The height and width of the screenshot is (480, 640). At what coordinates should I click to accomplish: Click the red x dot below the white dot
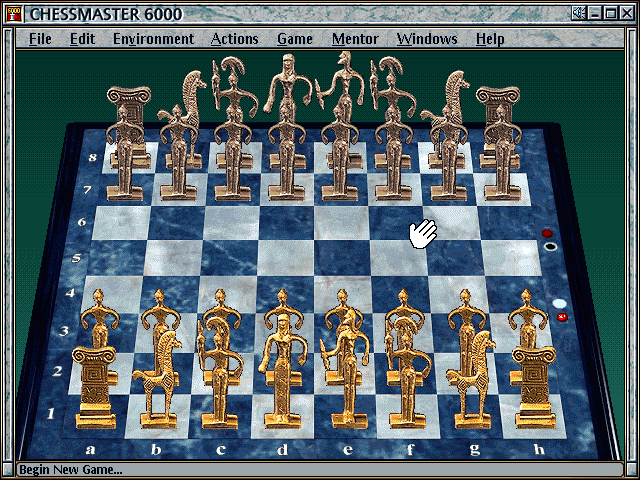tap(562, 317)
